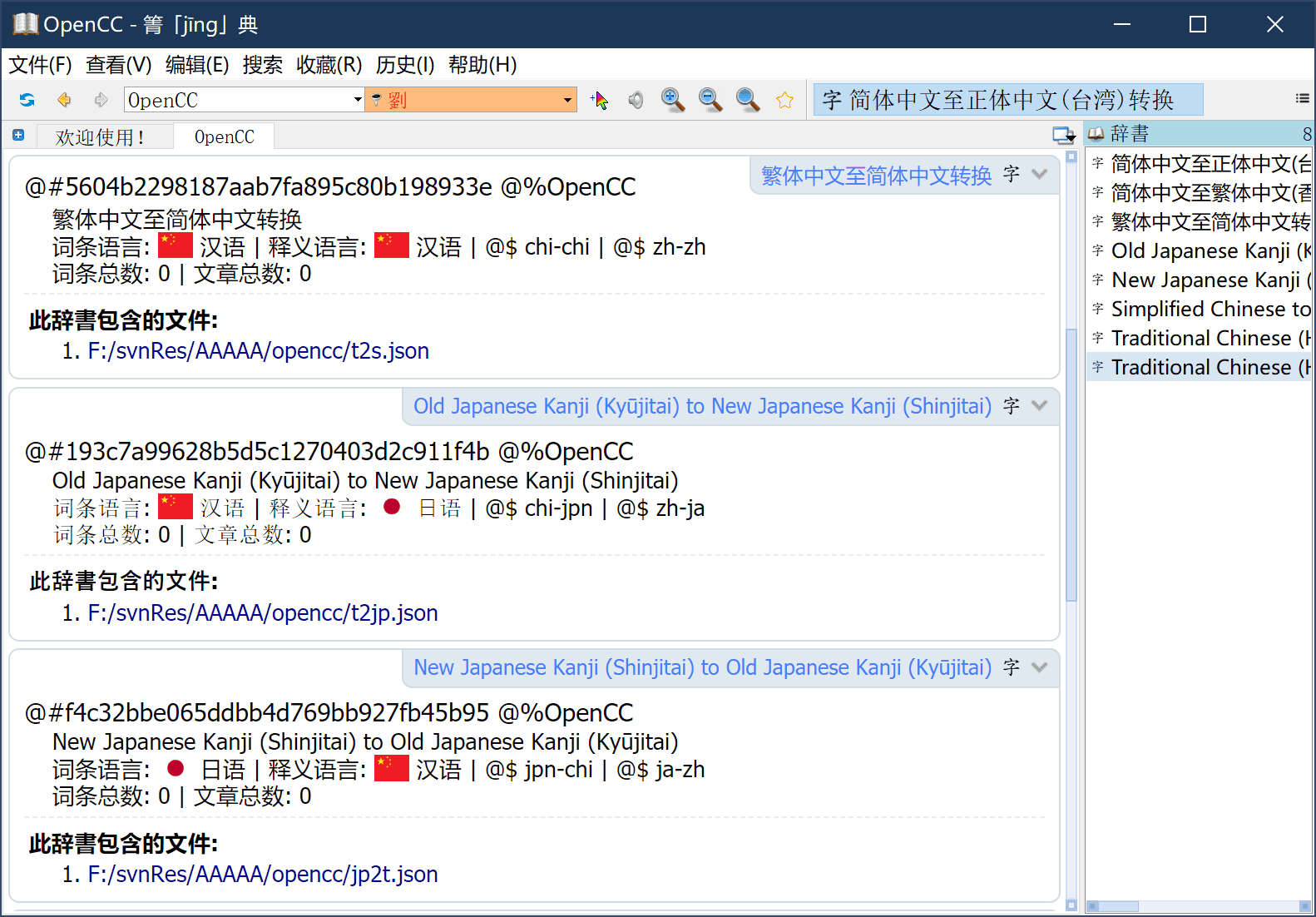Close the OpenCC window

pyautogui.click(x=1275, y=24)
